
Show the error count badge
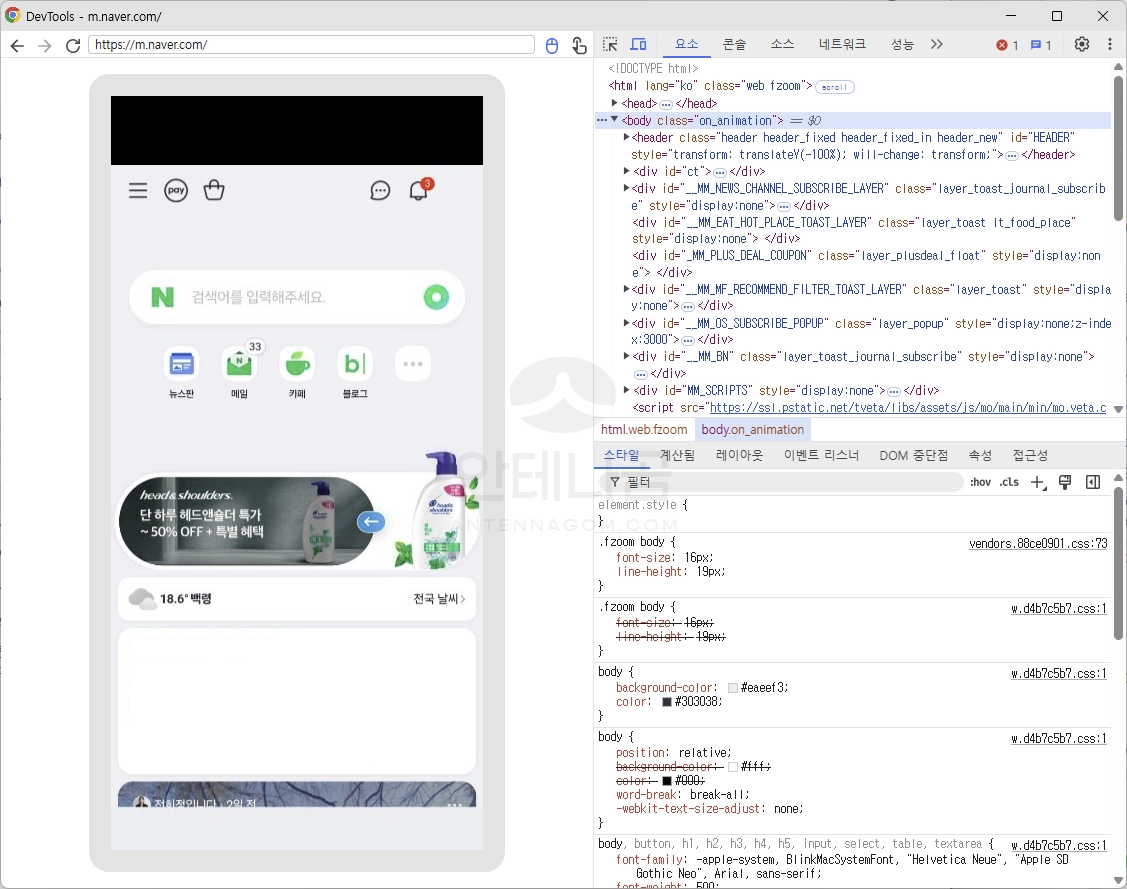point(1007,45)
